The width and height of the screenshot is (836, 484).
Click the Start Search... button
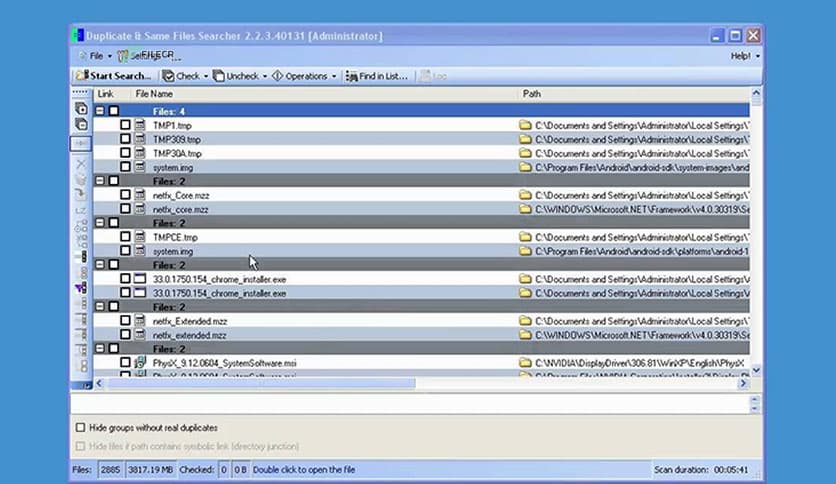click(x=114, y=76)
